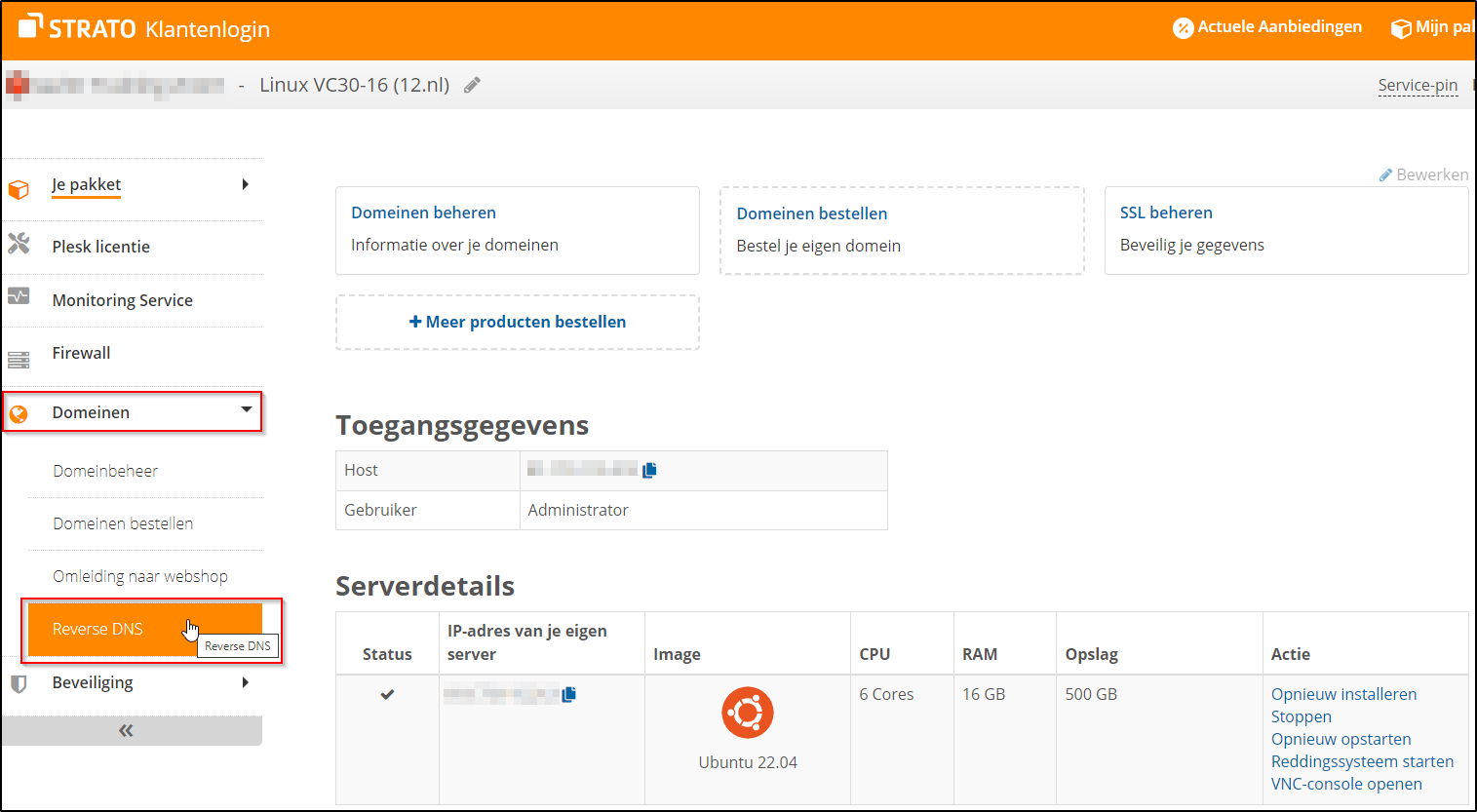Order more products with Meer producten bestellen
This screenshot has width=1477, height=812.
518,322
